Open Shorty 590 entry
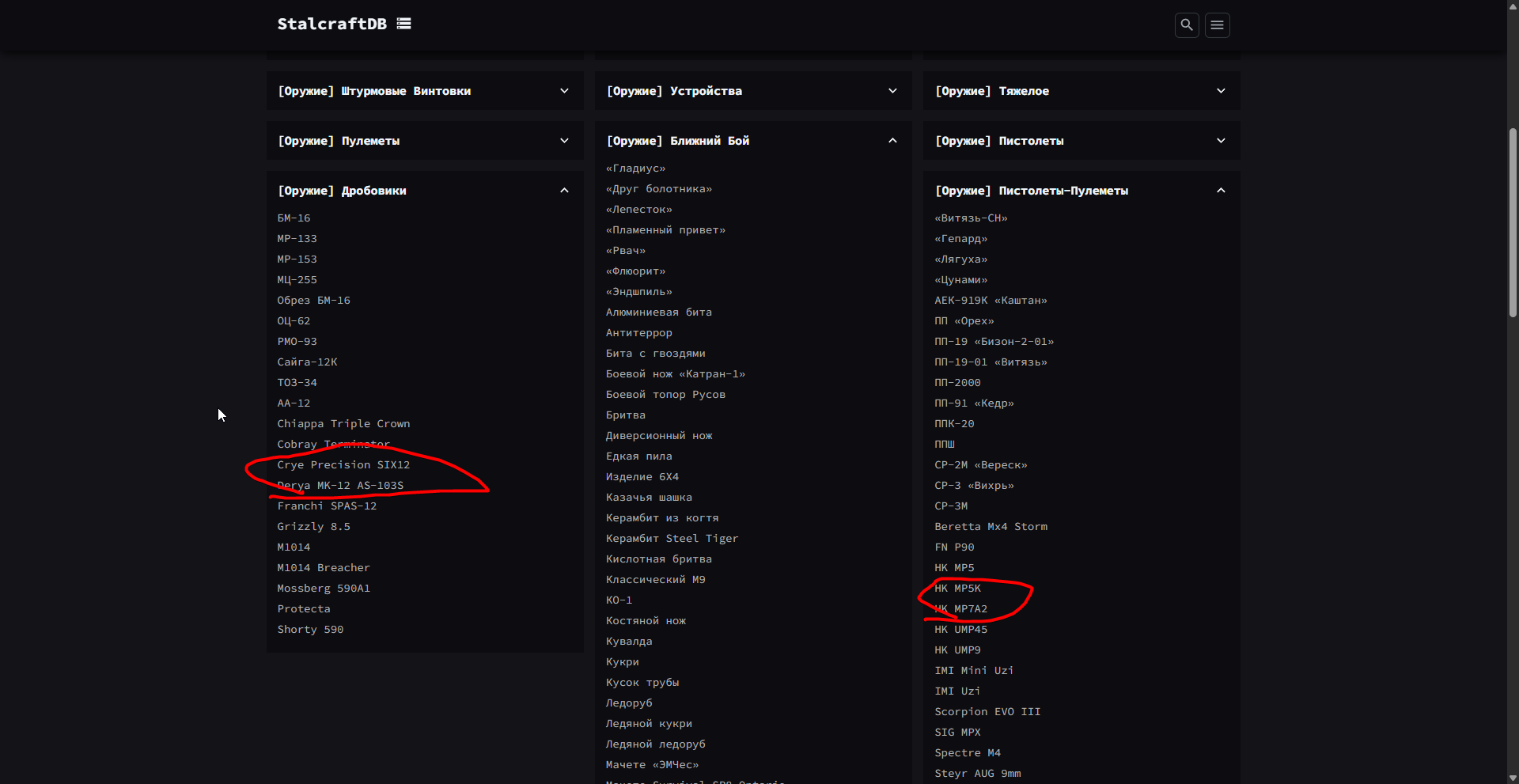The width and height of the screenshot is (1519, 784). click(x=310, y=629)
